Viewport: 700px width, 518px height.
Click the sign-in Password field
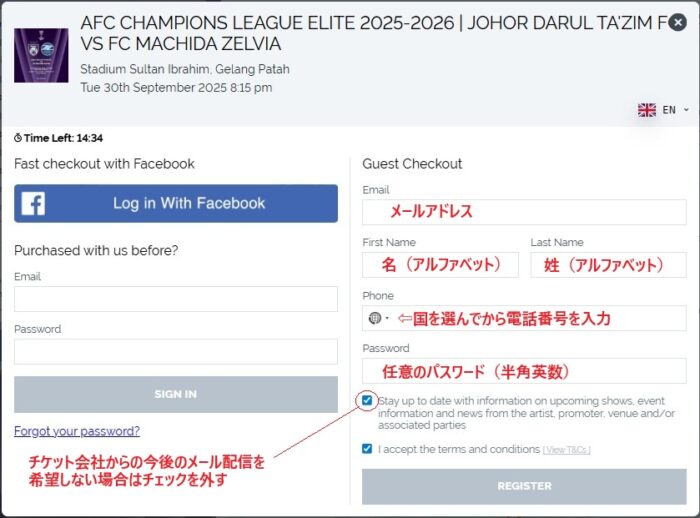(176, 351)
